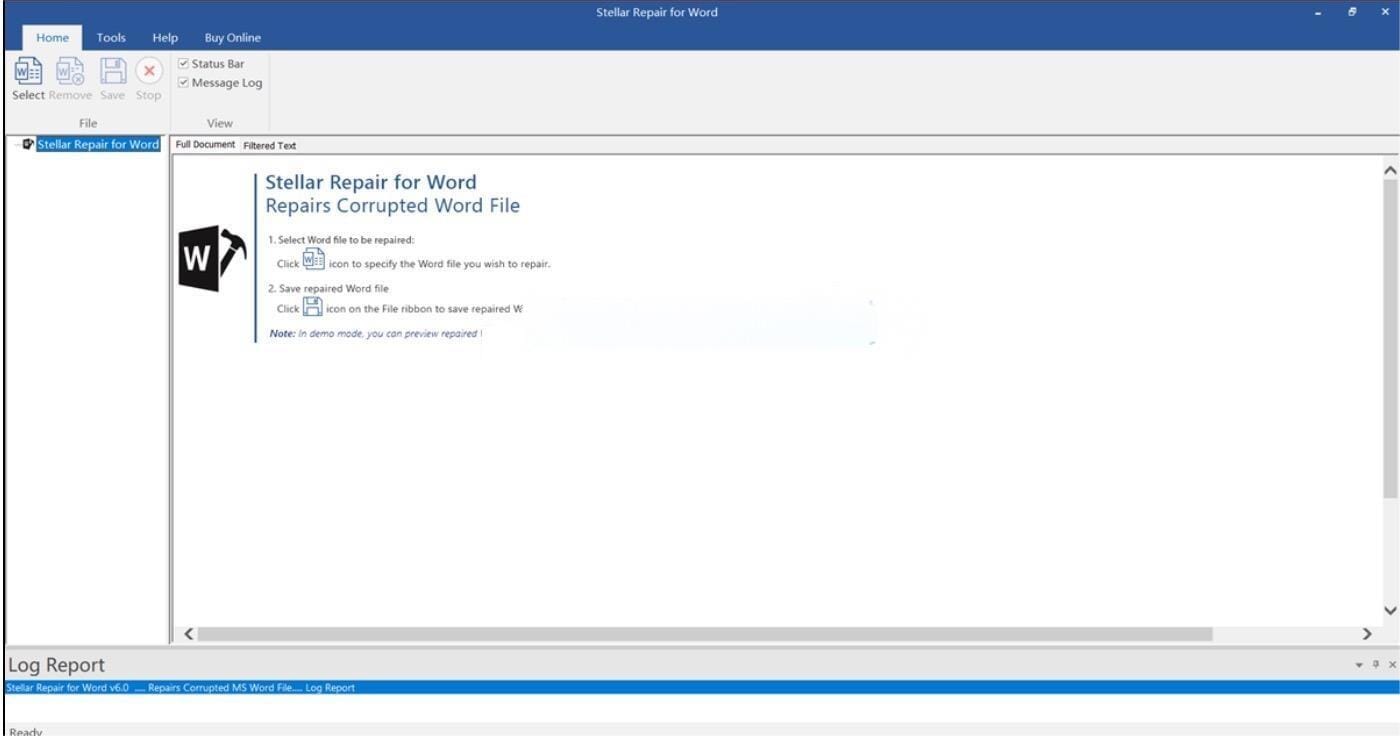Click the 'Stellar Repair for Word' preview heading
The height and width of the screenshot is (736, 1400).
click(371, 182)
